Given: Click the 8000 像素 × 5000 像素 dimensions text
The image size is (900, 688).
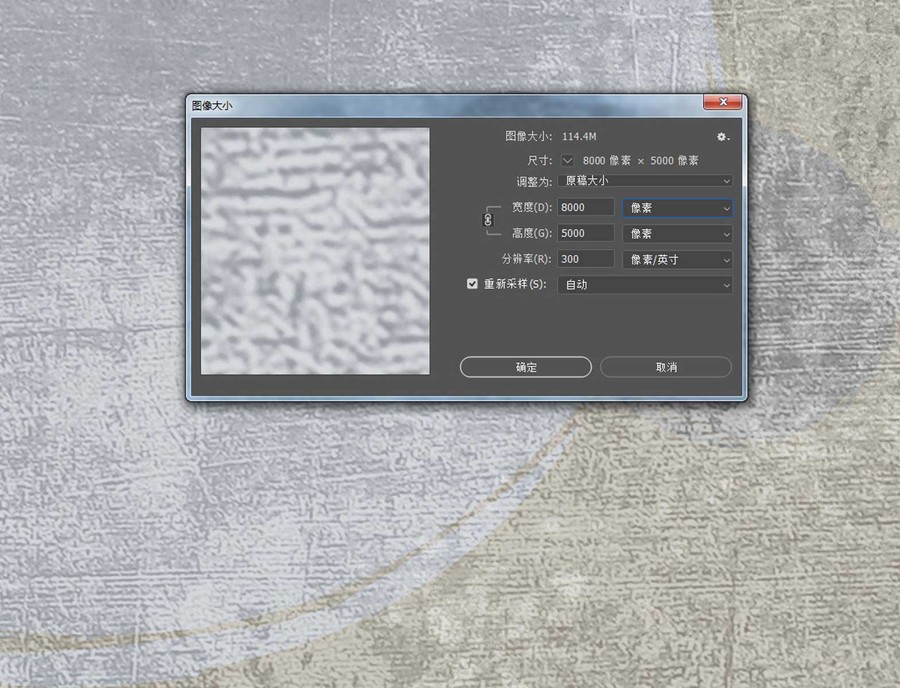Looking at the screenshot, I should (x=641, y=161).
